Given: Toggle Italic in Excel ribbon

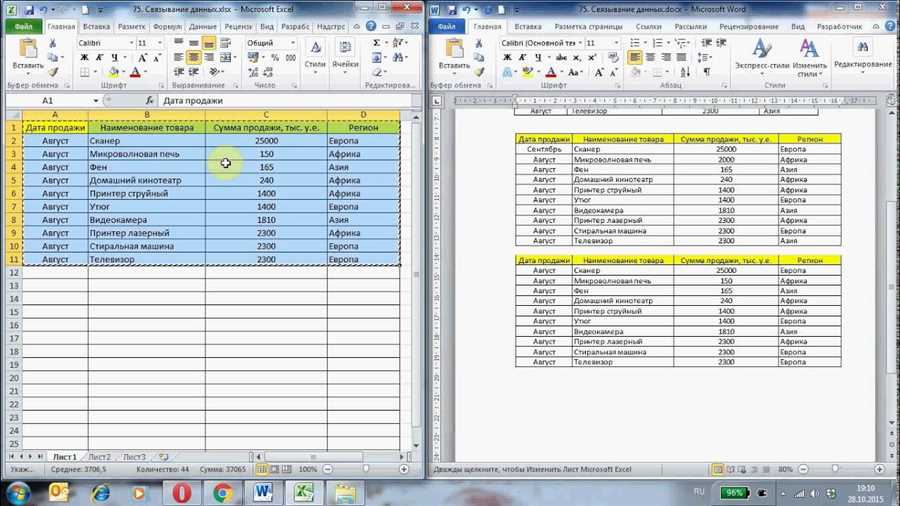Looking at the screenshot, I should point(99,57).
